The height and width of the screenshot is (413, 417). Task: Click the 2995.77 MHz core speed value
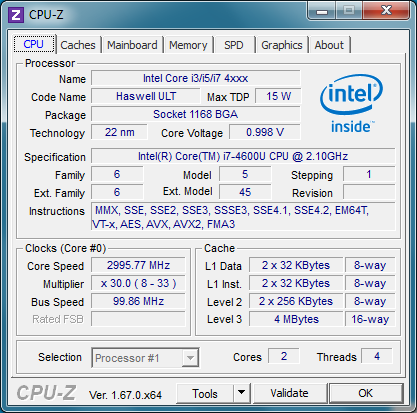[138, 265]
